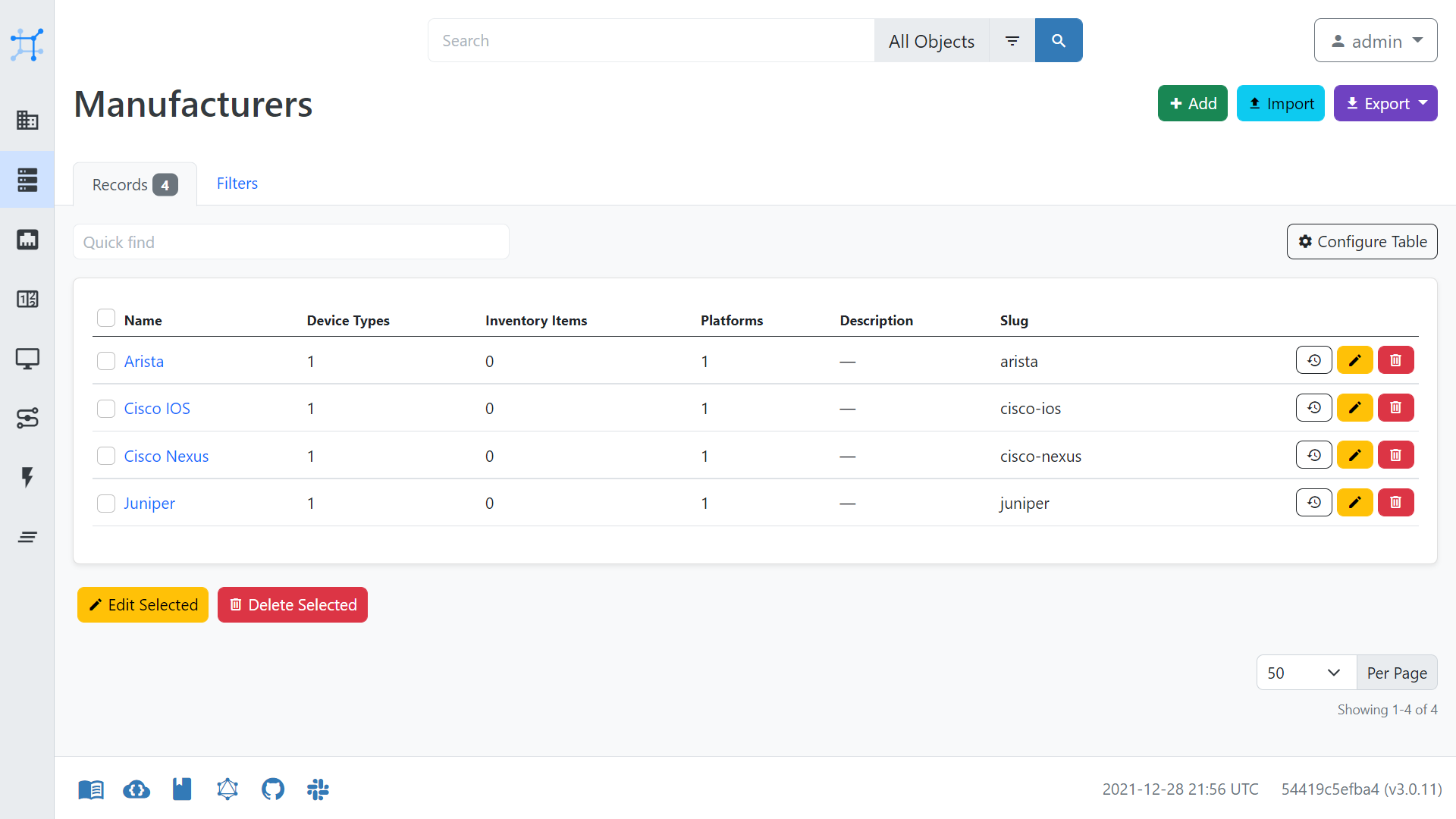Check the checkbox next to Juniper

tap(105, 503)
